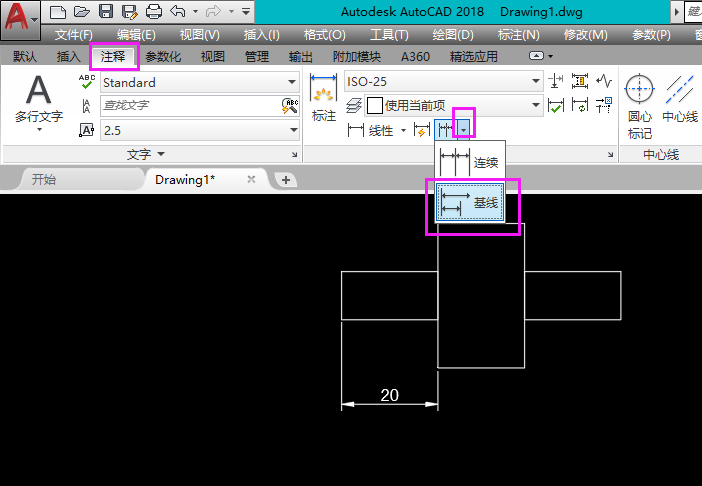702x486 pixels.
Task: Click the dimension update refresh icon
Action: [x=580, y=106]
